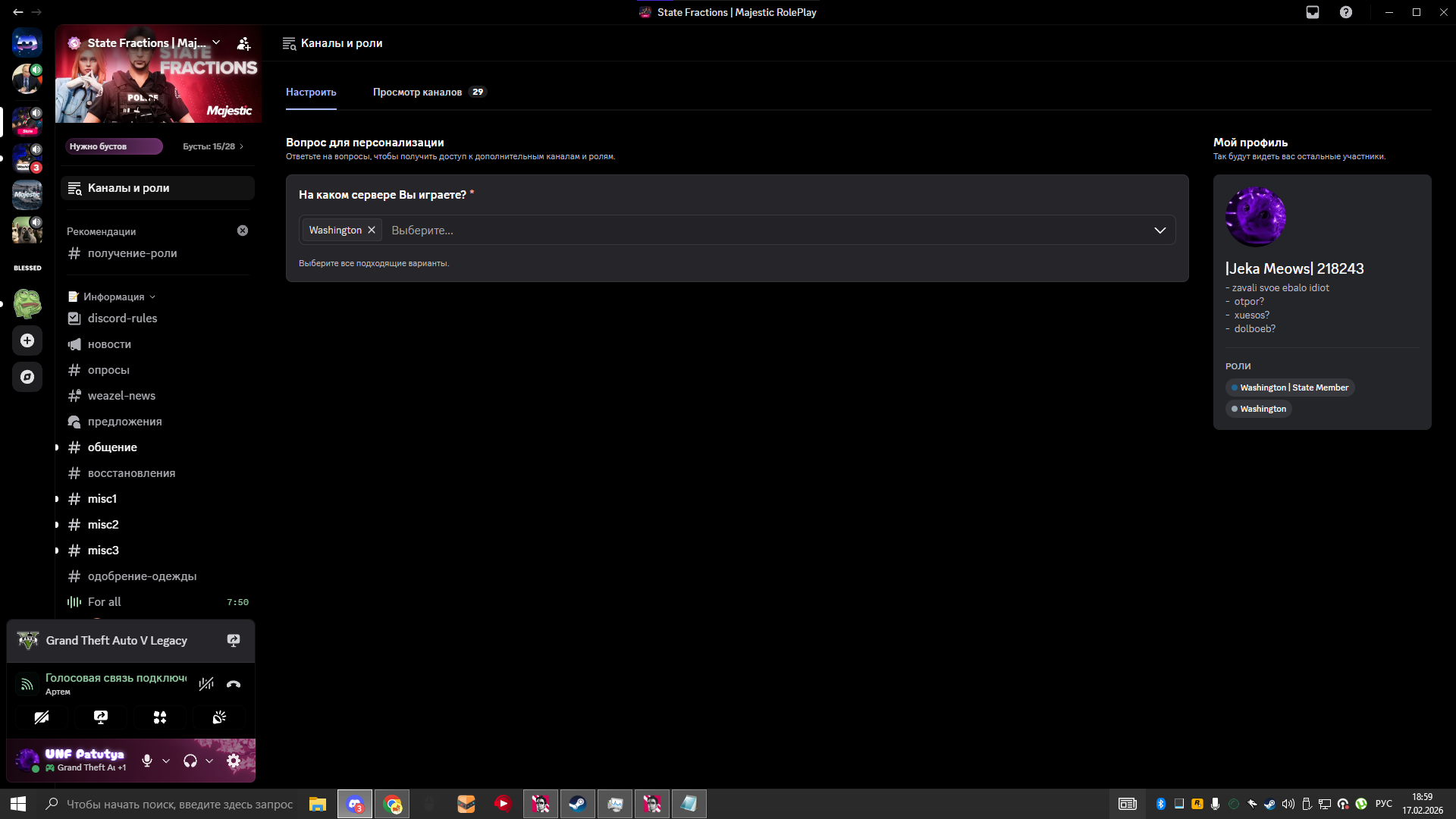1456x819 pixels.
Task: Open the #получение-роли channel
Action: click(132, 253)
